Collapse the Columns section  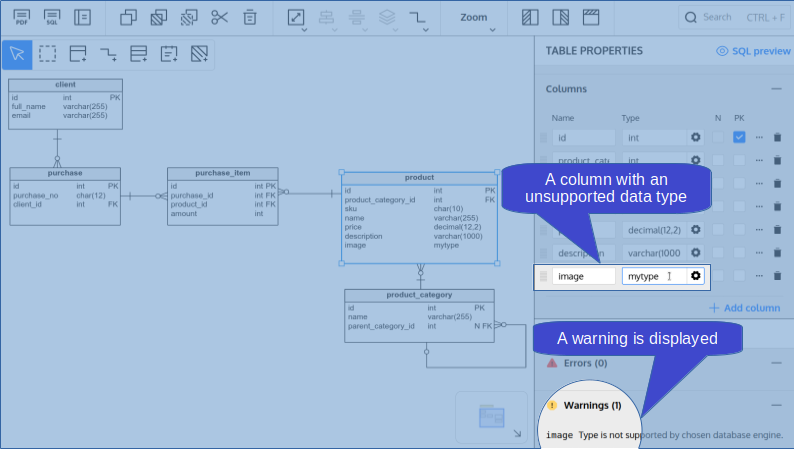776,89
